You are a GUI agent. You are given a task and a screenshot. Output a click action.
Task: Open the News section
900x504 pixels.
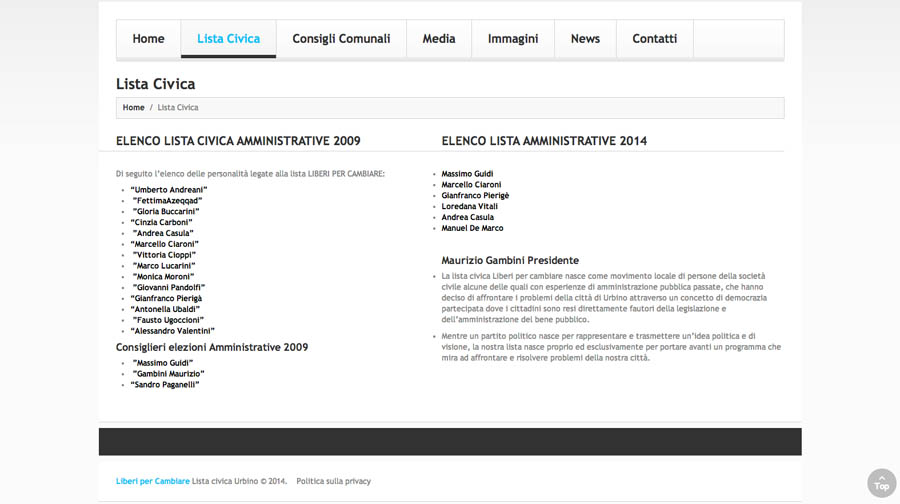[585, 38]
